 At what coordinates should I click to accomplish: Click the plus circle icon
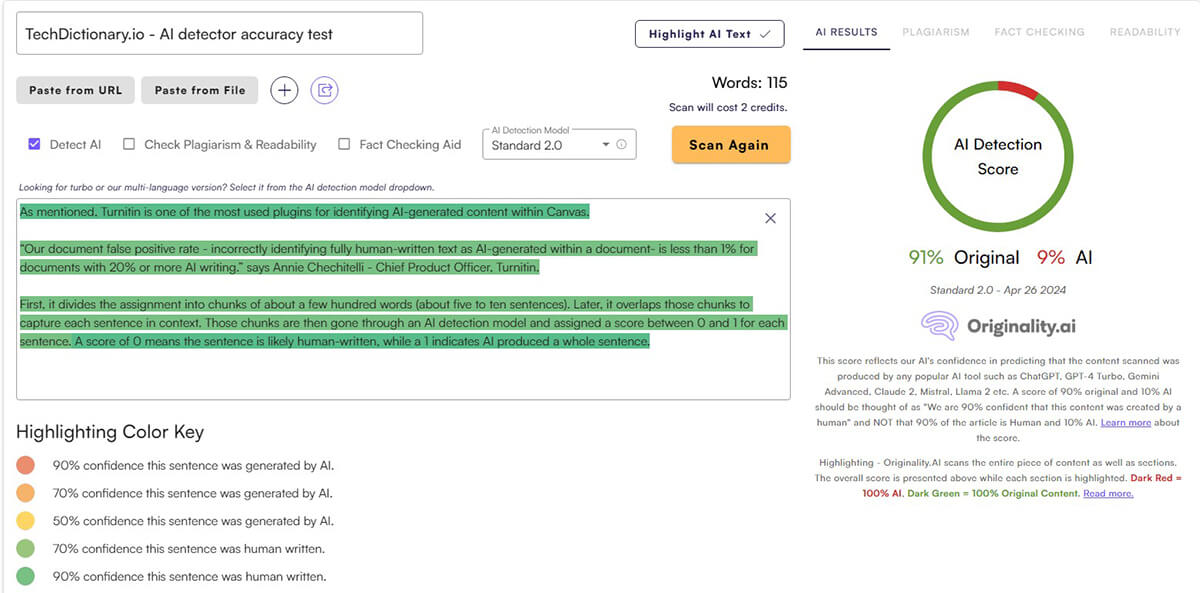(285, 90)
